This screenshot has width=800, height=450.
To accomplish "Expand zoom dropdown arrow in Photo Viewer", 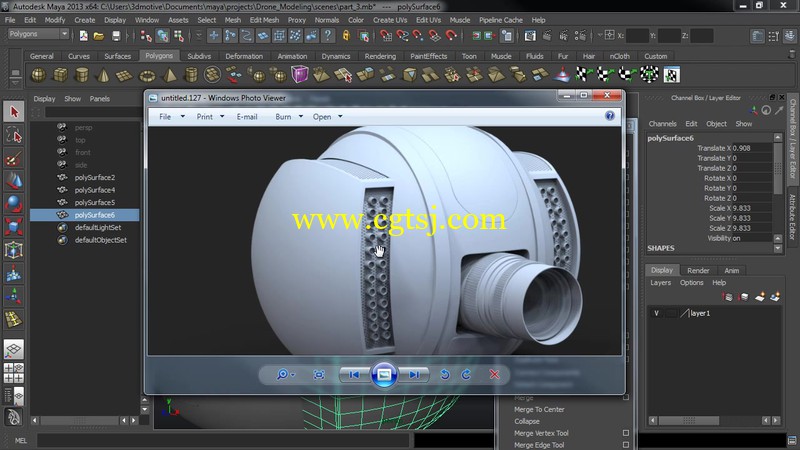I will click(293, 375).
